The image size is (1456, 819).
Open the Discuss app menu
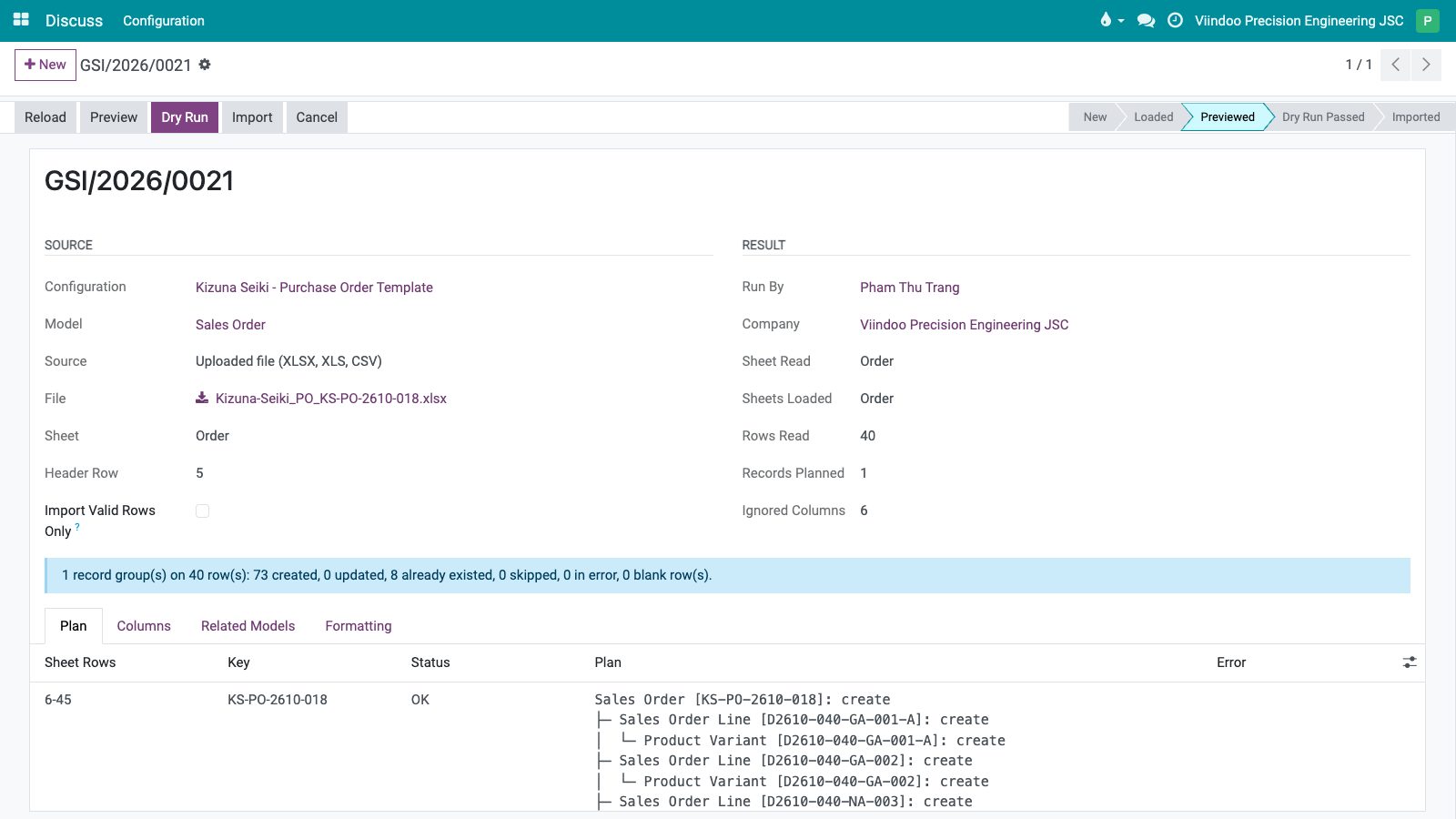(x=74, y=20)
